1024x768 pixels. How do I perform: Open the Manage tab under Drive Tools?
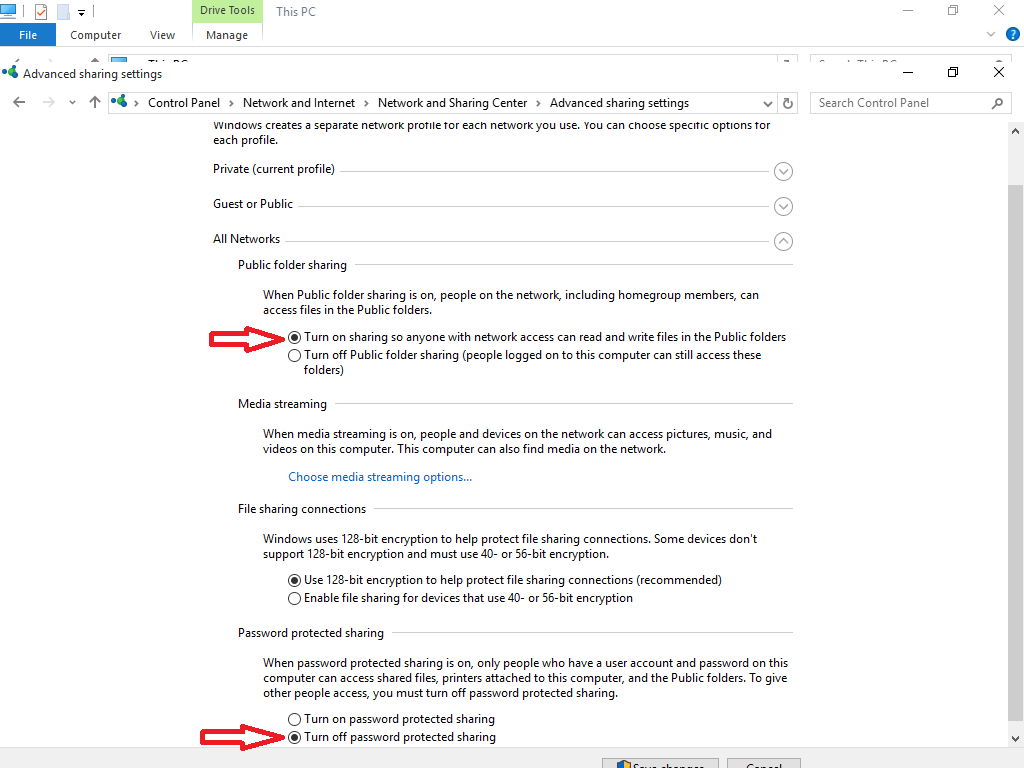(x=227, y=34)
